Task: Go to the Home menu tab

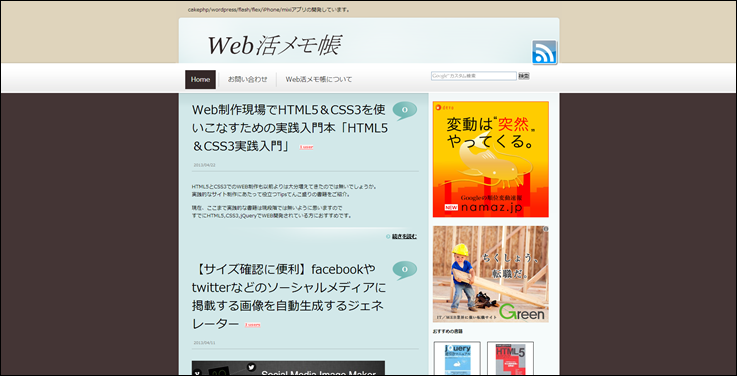Action: pos(200,79)
